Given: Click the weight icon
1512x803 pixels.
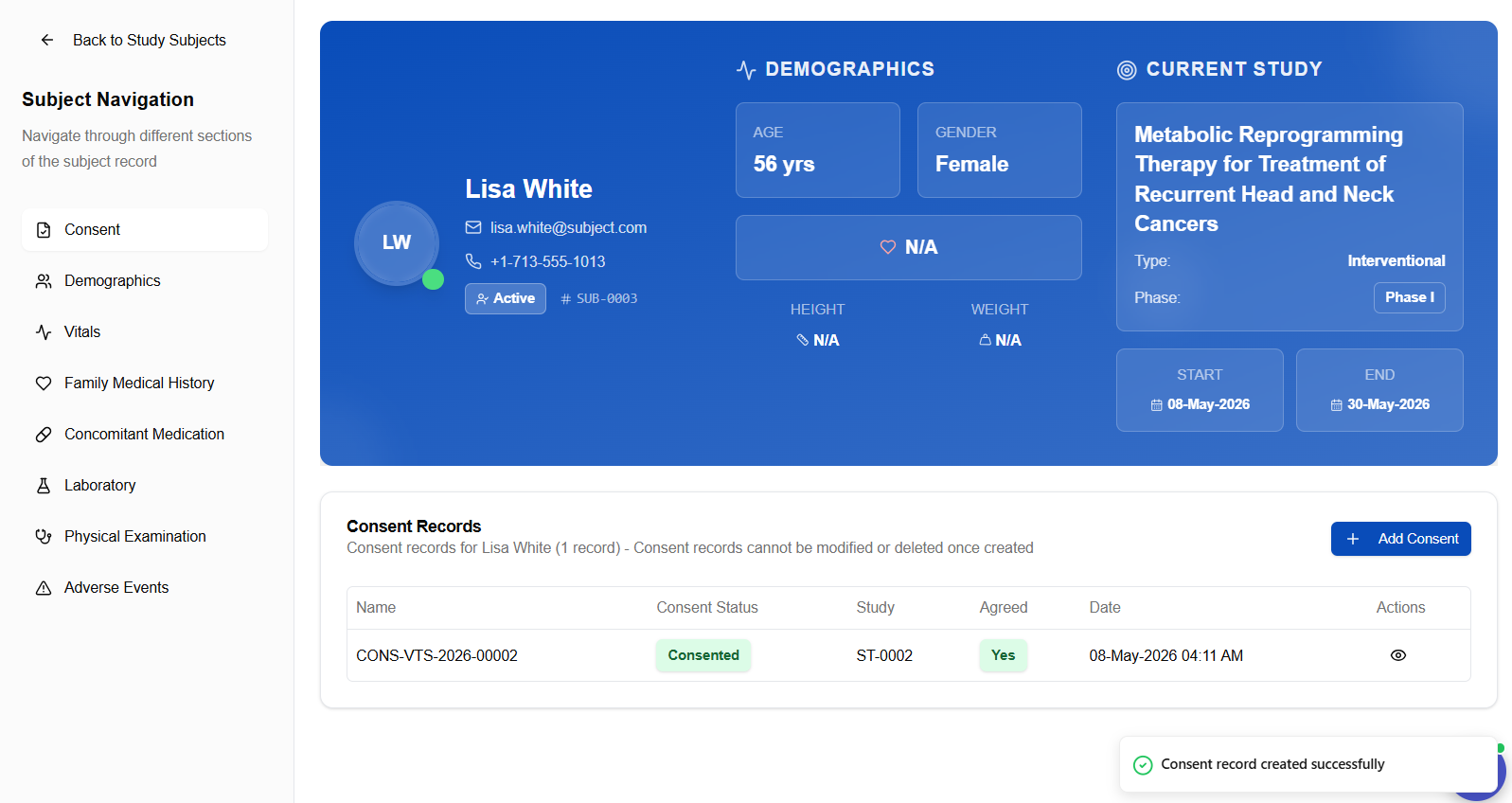Looking at the screenshot, I should pos(985,340).
